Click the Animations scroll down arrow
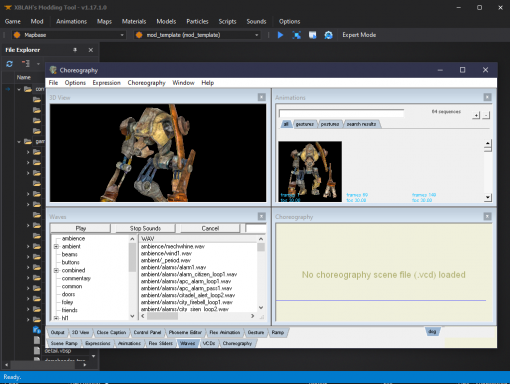 tap(488, 197)
